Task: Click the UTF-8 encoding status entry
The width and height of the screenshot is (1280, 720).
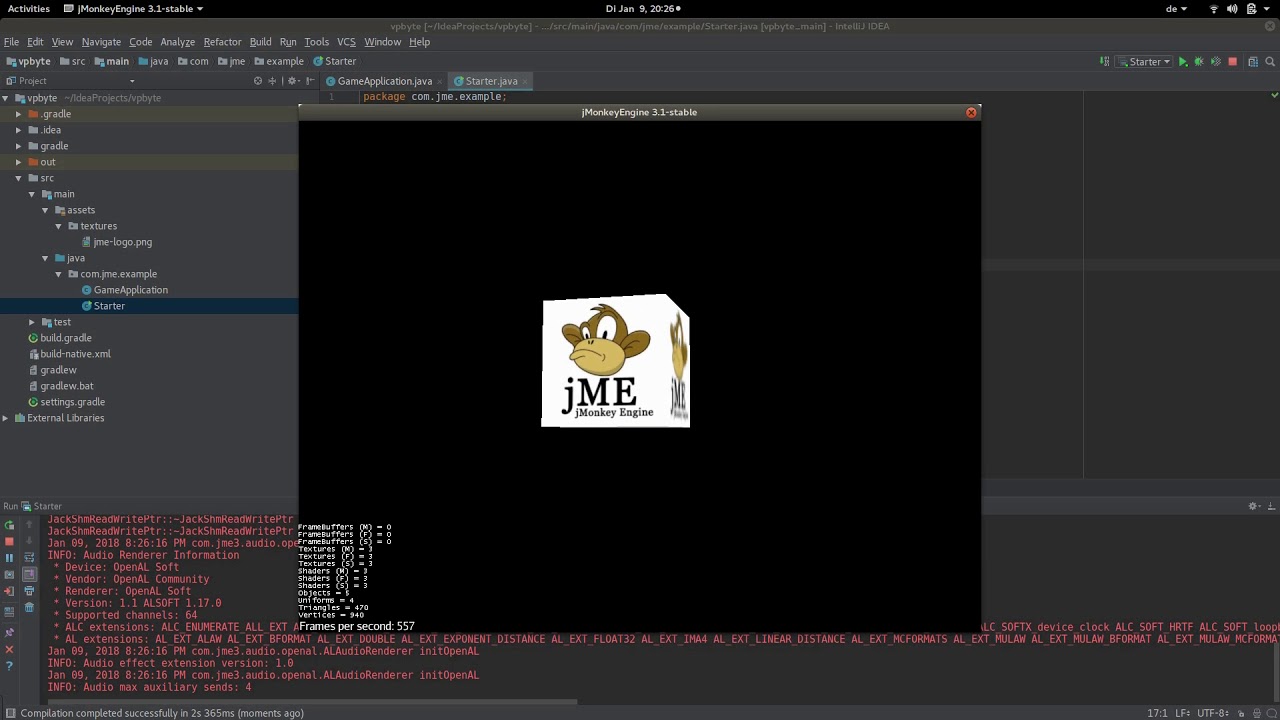Action: (x=1214, y=713)
